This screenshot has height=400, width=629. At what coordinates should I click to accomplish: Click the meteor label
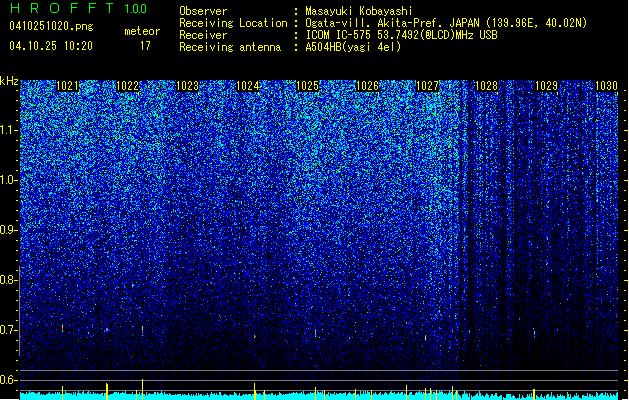(x=142, y=31)
